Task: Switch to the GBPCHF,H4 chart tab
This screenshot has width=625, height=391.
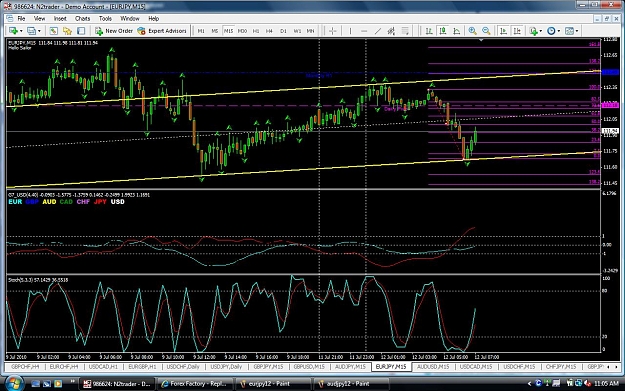Action: (x=25, y=367)
